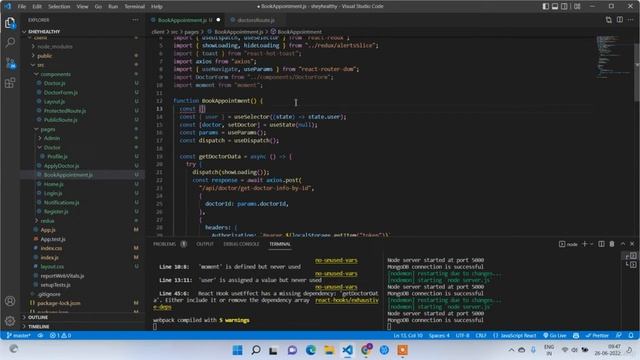Viewport: 640px width, 360px height.
Task: Split the terminal
Action: click(x=601, y=244)
